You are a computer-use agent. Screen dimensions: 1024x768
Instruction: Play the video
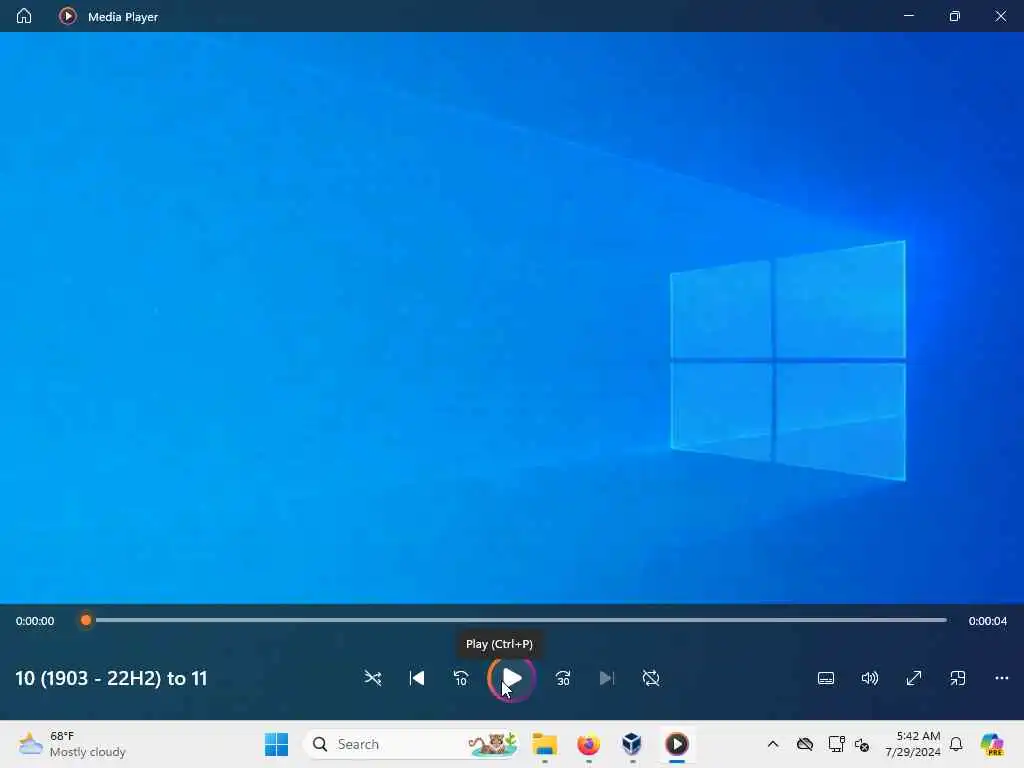[x=511, y=678]
